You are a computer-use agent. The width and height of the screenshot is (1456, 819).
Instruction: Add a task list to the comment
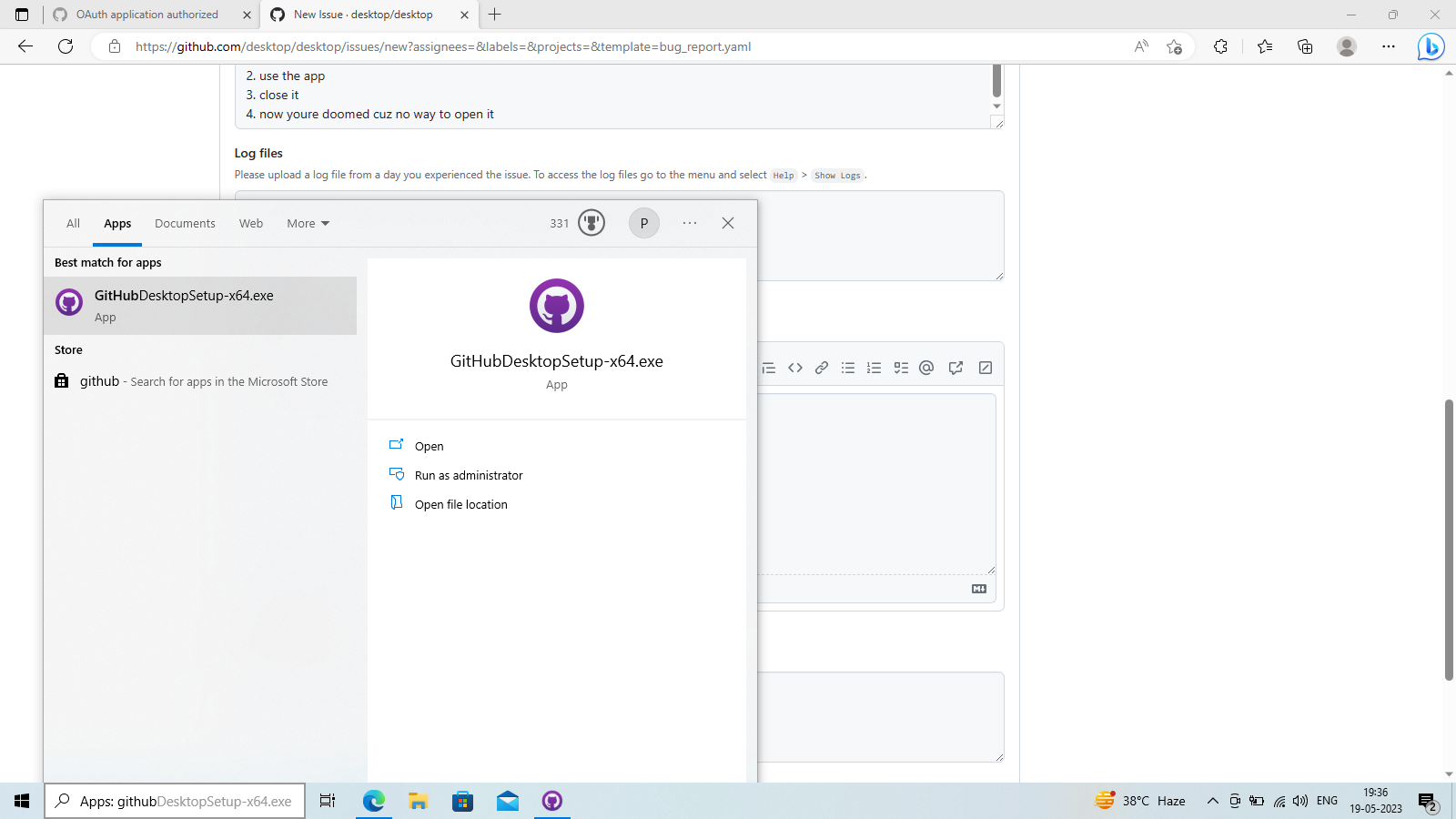(x=901, y=367)
